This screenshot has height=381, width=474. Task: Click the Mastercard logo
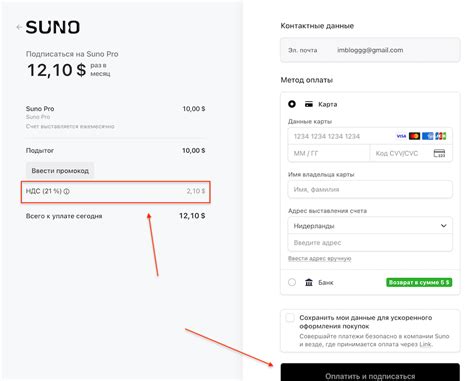(414, 136)
